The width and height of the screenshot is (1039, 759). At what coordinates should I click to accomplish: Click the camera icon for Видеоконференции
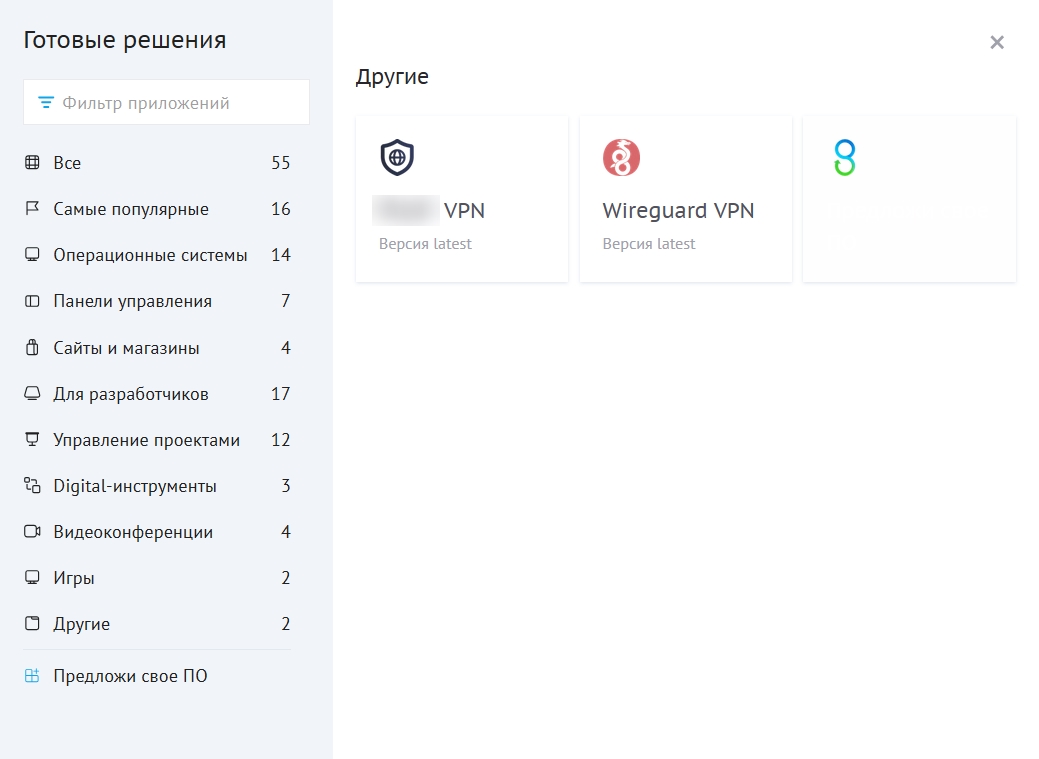32,532
